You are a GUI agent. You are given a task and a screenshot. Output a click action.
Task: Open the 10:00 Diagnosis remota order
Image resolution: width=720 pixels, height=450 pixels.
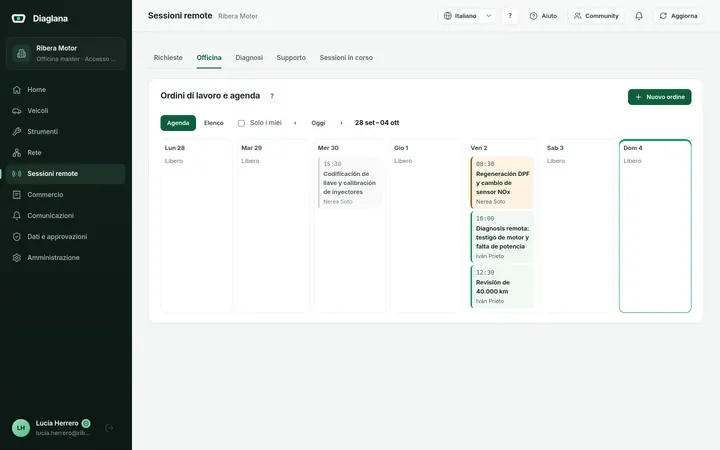(x=502, y=237)
